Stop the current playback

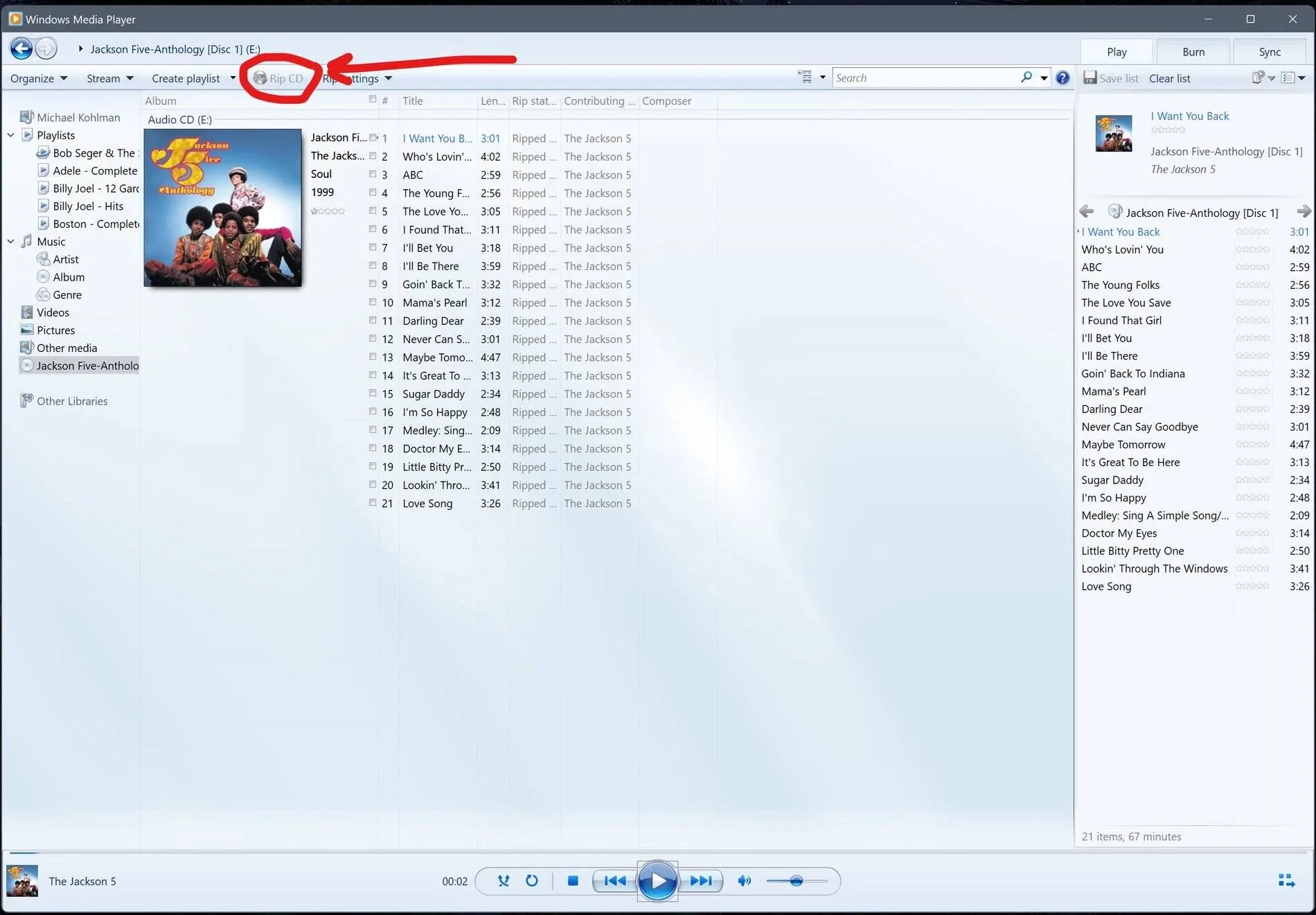pos(573,880)
